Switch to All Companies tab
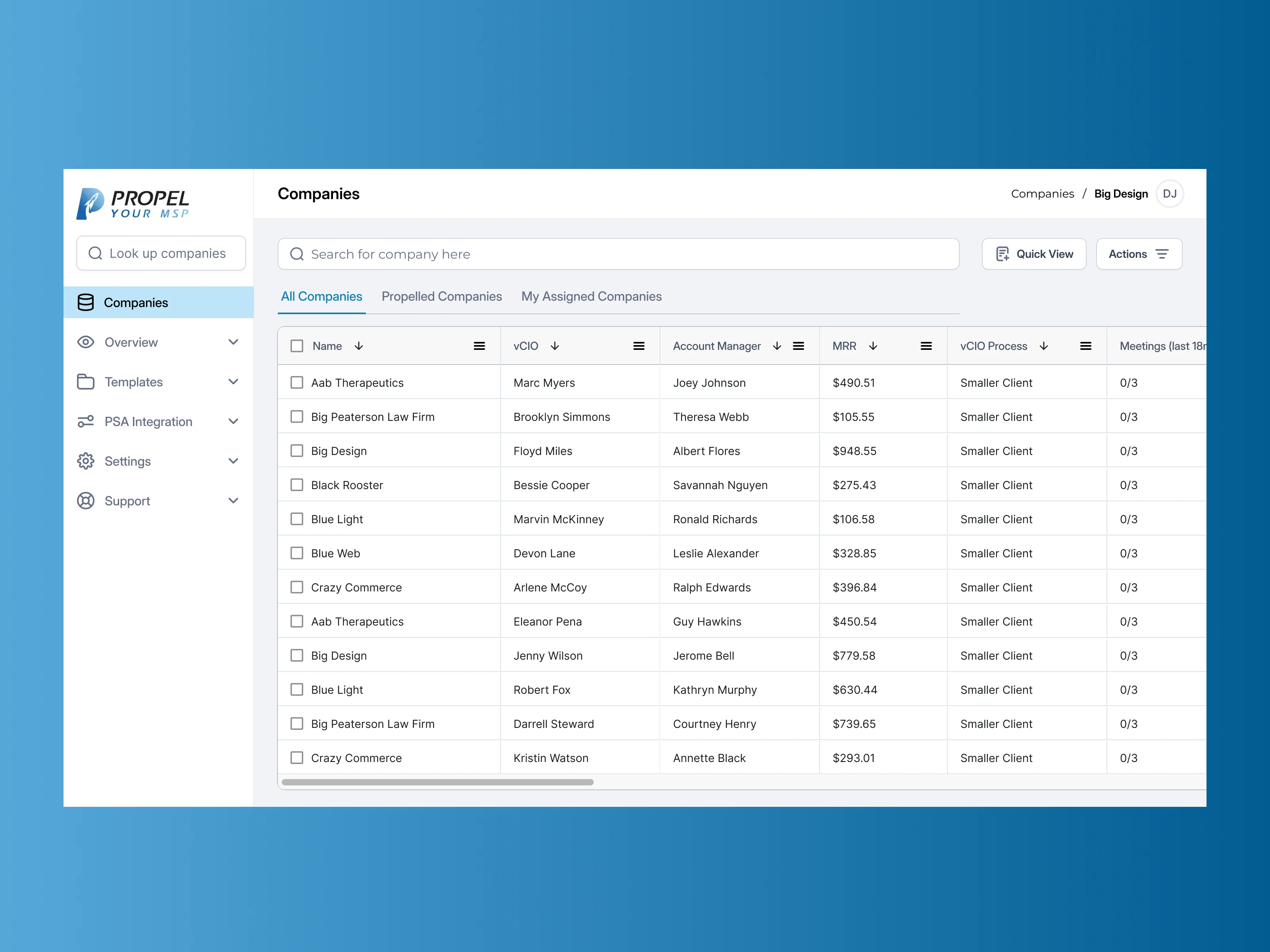The image size is (1270, 952). 321,297
